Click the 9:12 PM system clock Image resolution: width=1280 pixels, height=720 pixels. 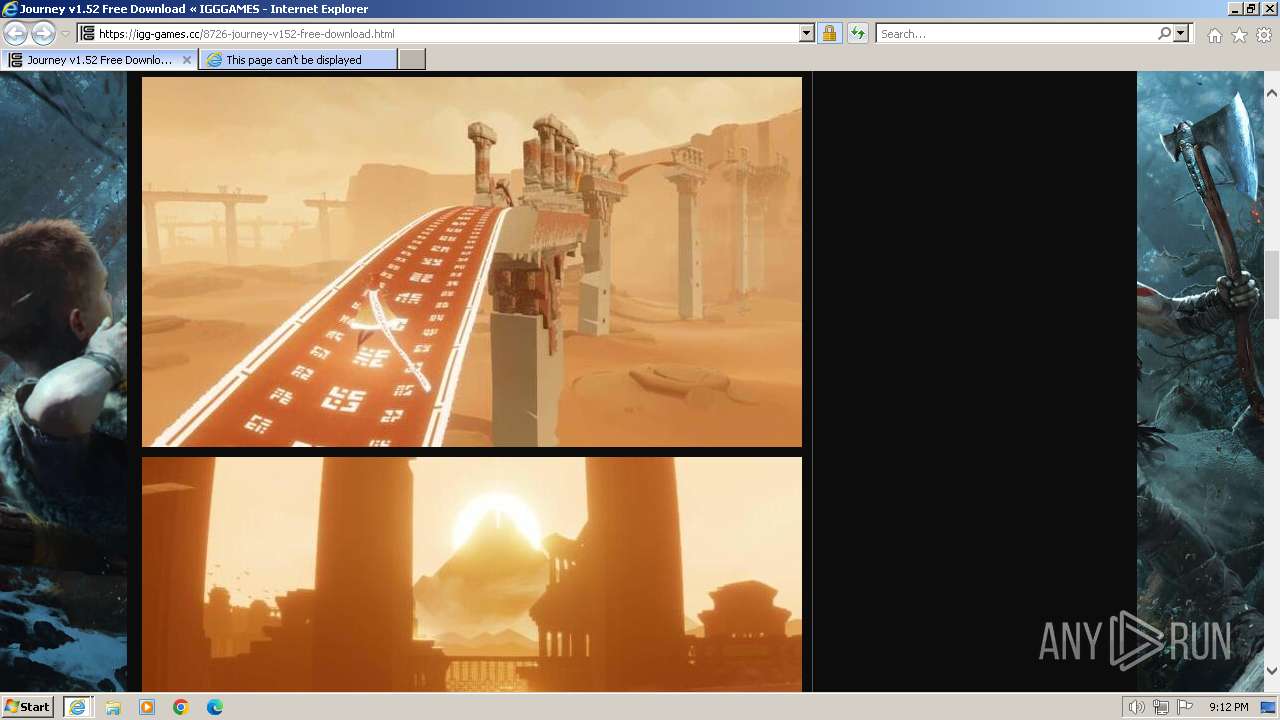1229,707
